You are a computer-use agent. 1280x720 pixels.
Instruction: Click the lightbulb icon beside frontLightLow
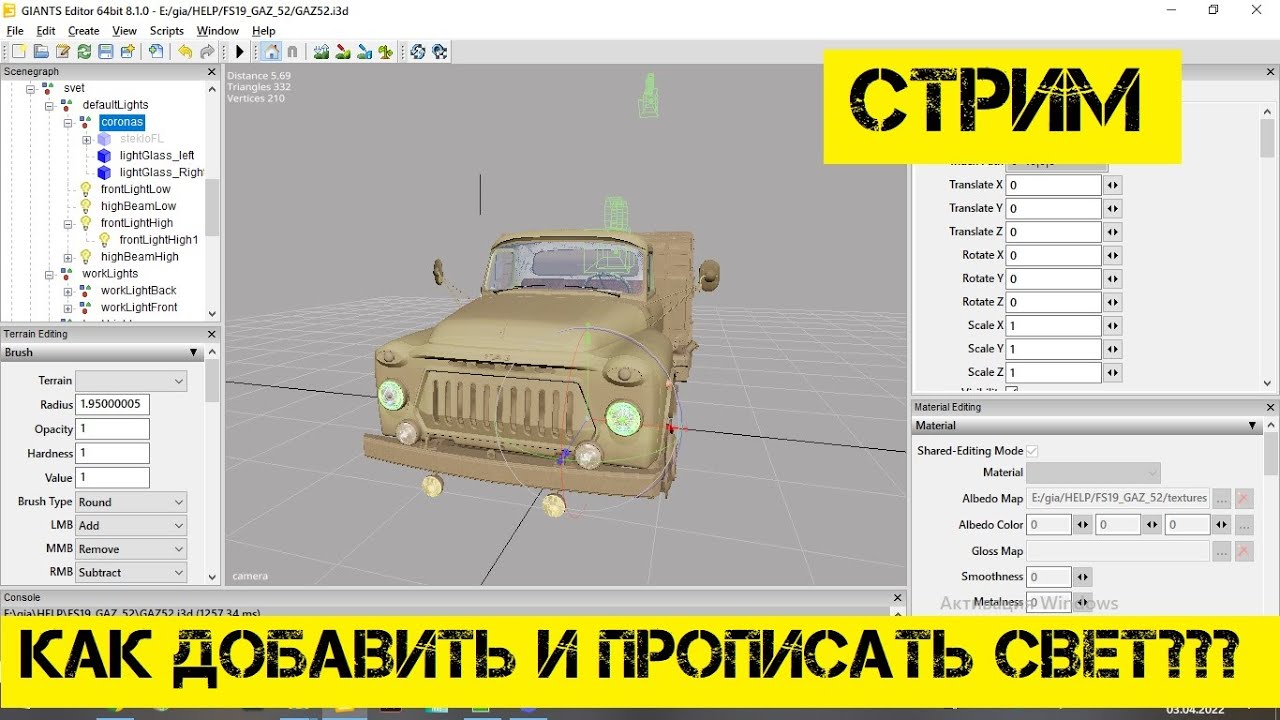click(x=85, y=189)
